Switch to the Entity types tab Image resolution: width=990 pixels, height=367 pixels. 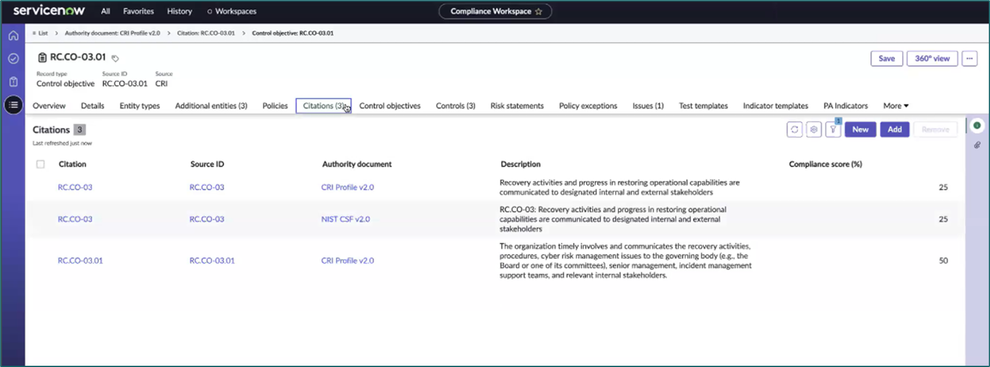(140, 106)
